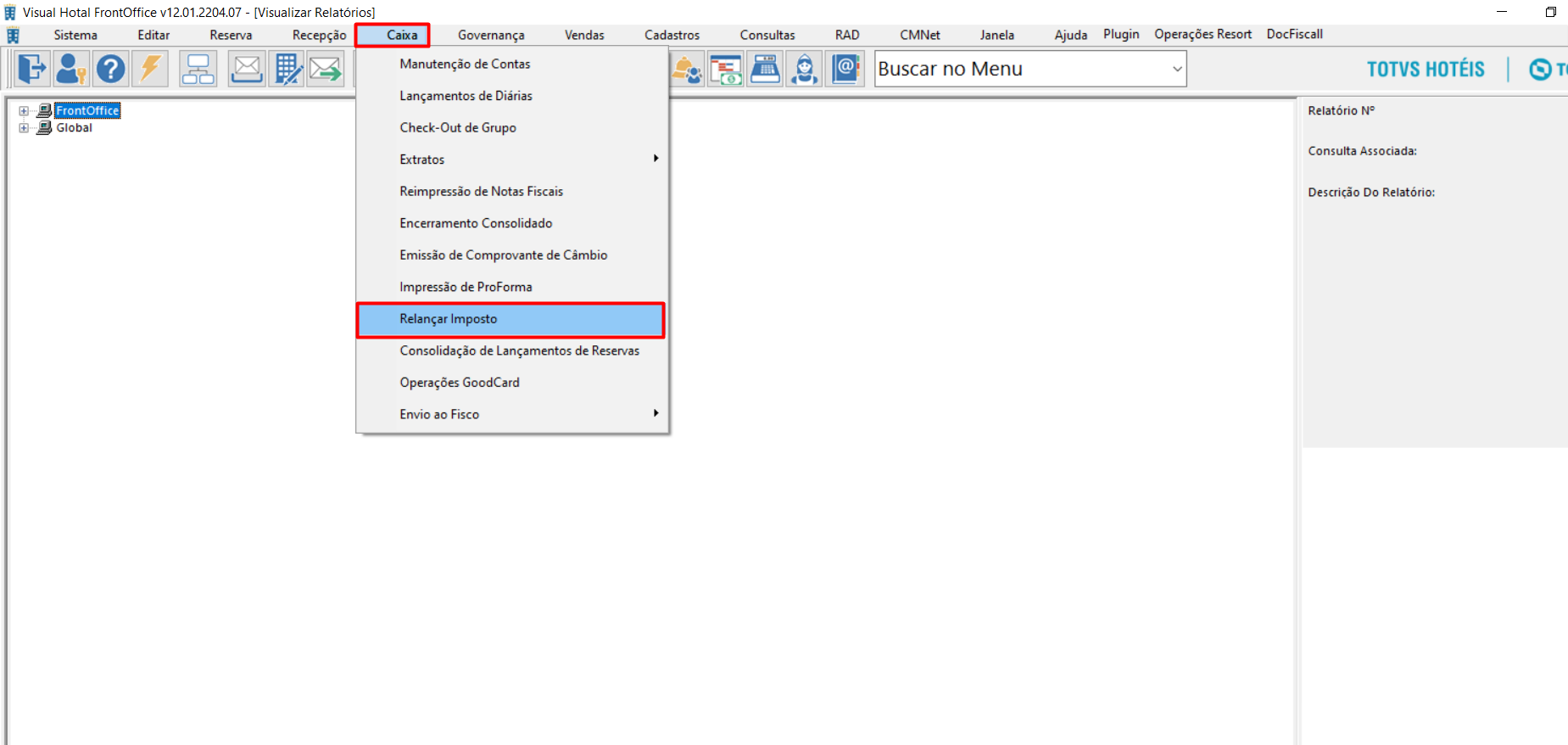
Task: Click the cash register toolbar icon
Action: point(765,69)
